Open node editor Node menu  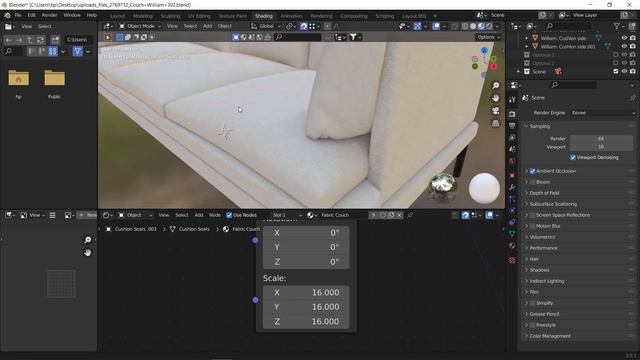215,215
